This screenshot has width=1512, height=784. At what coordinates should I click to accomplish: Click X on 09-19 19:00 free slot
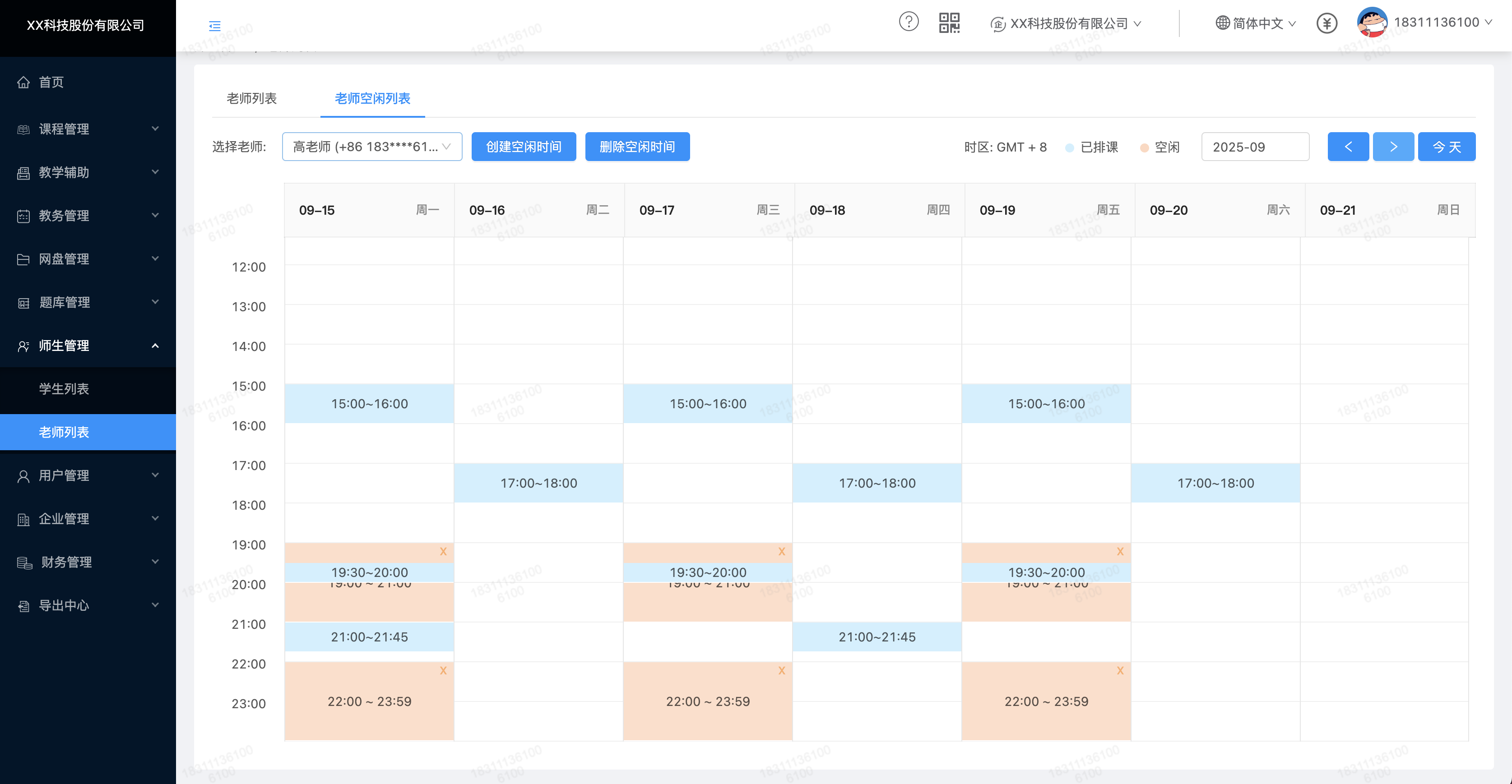coord(1120,551)
